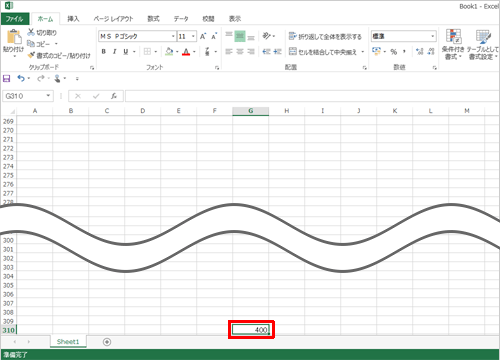Select the Sheet1 worksheet tab

[x=68, y=342]
